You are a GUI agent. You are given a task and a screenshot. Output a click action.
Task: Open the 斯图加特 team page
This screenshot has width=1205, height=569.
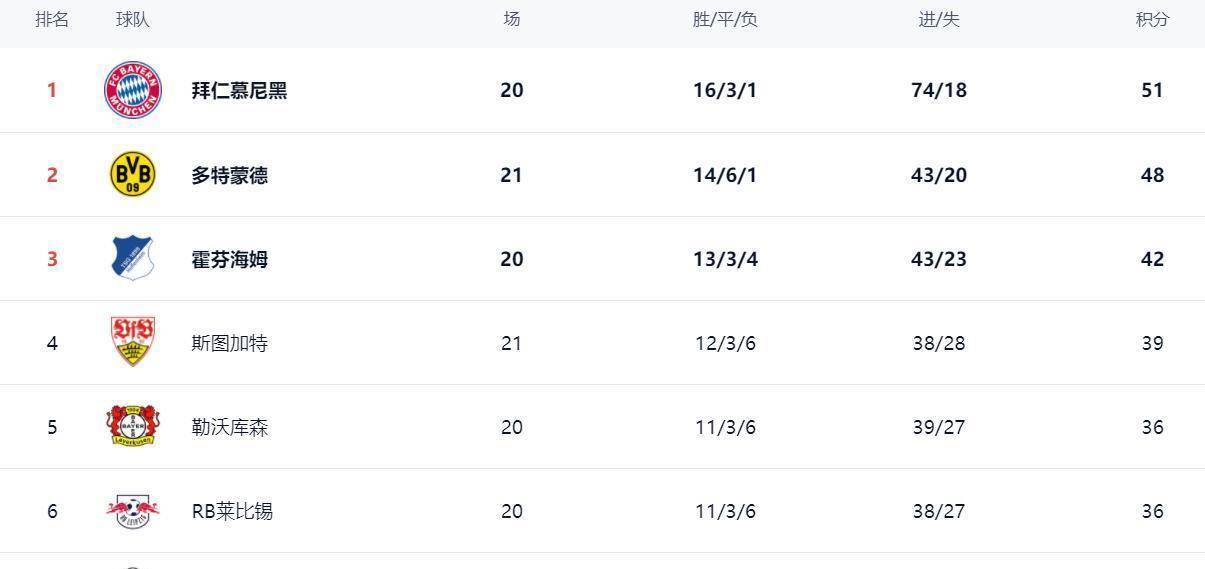point(229,343)
